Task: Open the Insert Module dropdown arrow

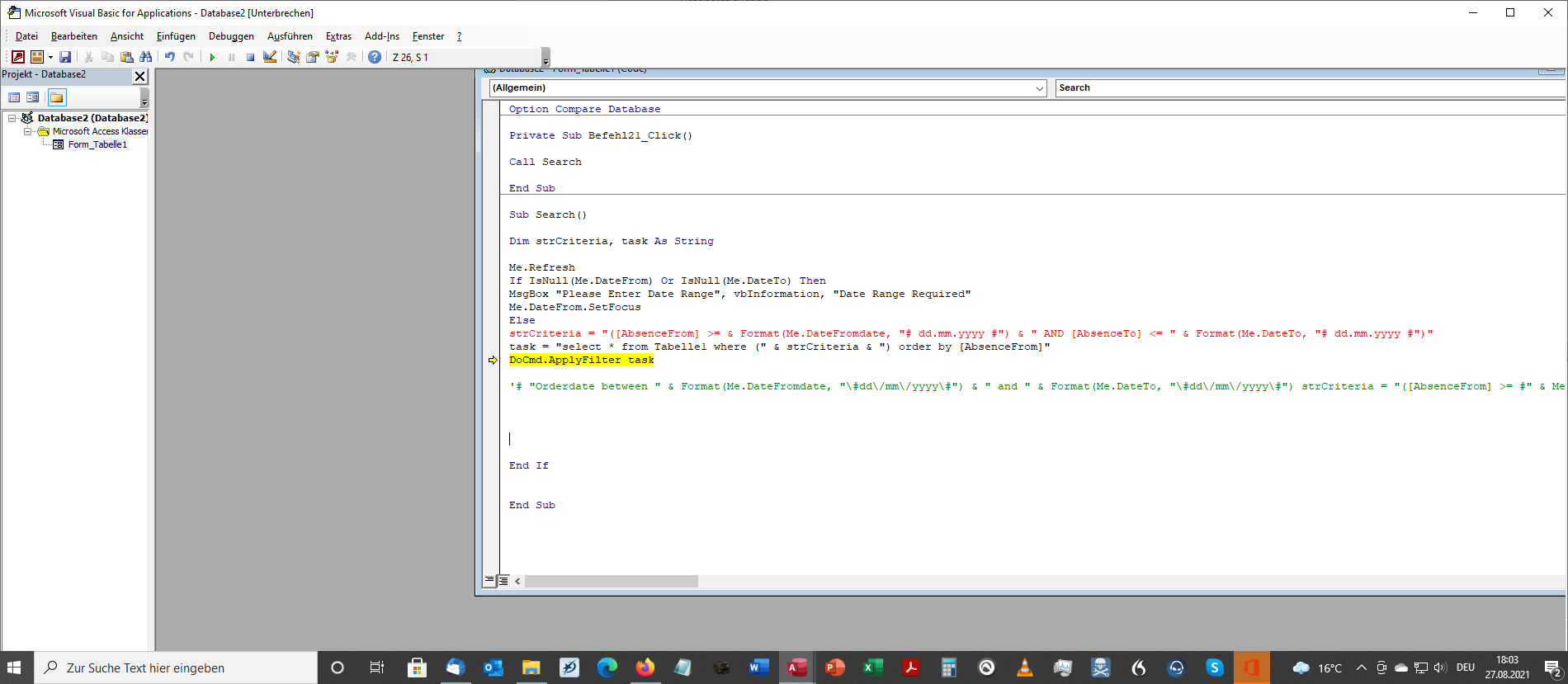Action: point(50,57)
